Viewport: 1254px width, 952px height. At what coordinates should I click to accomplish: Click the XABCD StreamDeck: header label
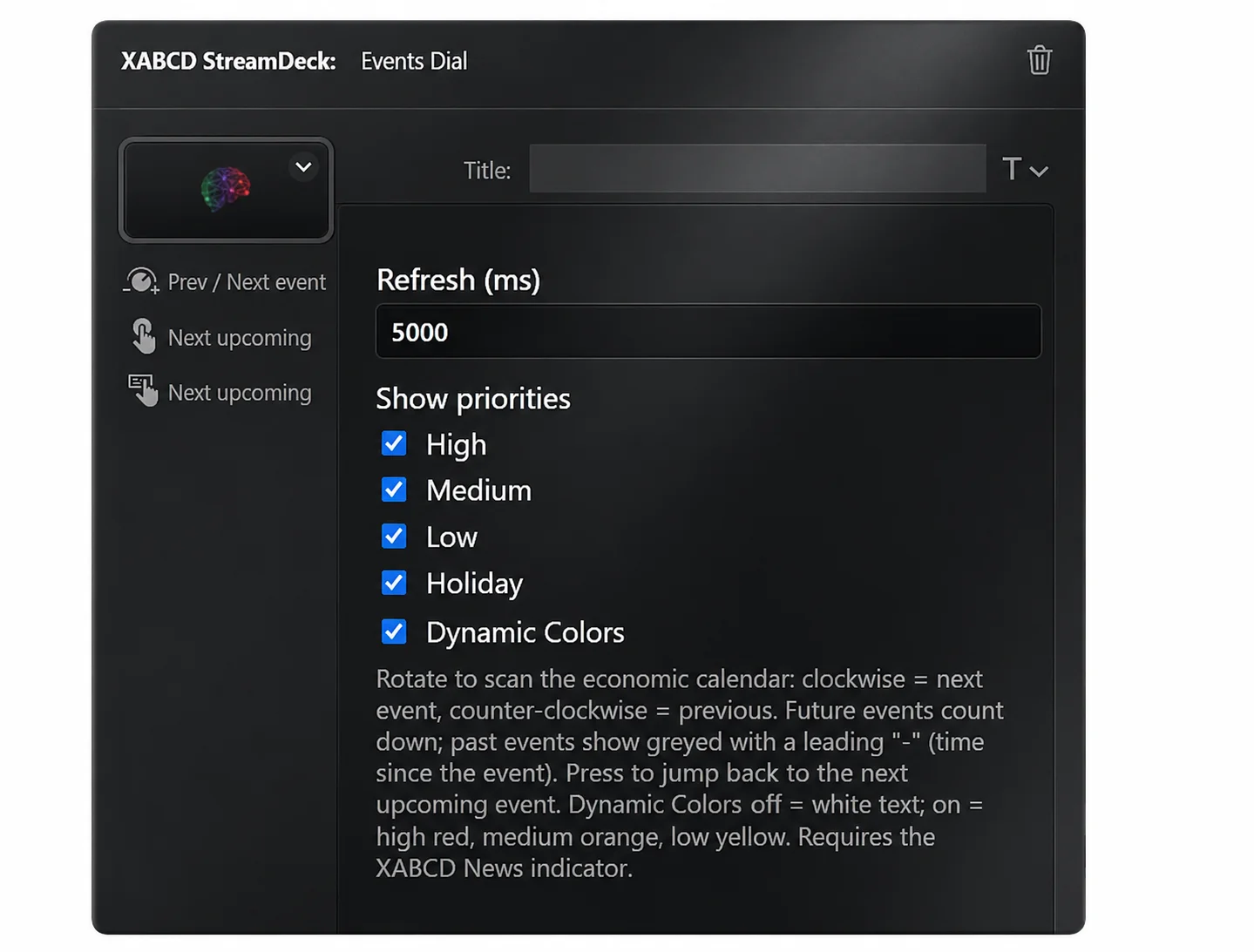point(228,61)
